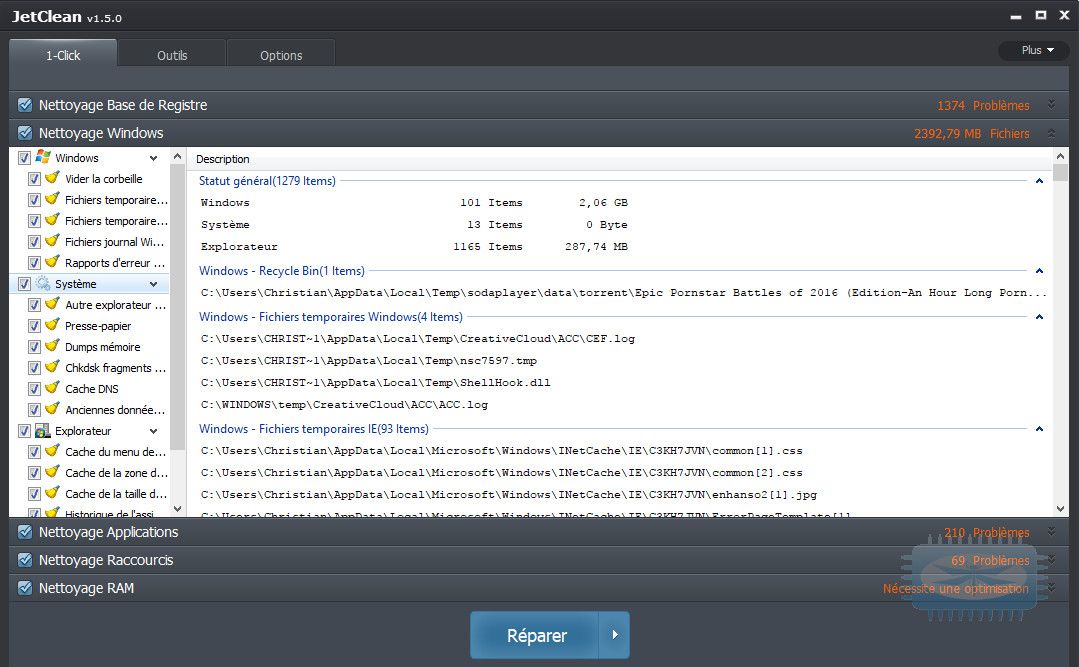Collapse the Windows tree category arrow
The image size is (1079, 667).
(153, 158)
